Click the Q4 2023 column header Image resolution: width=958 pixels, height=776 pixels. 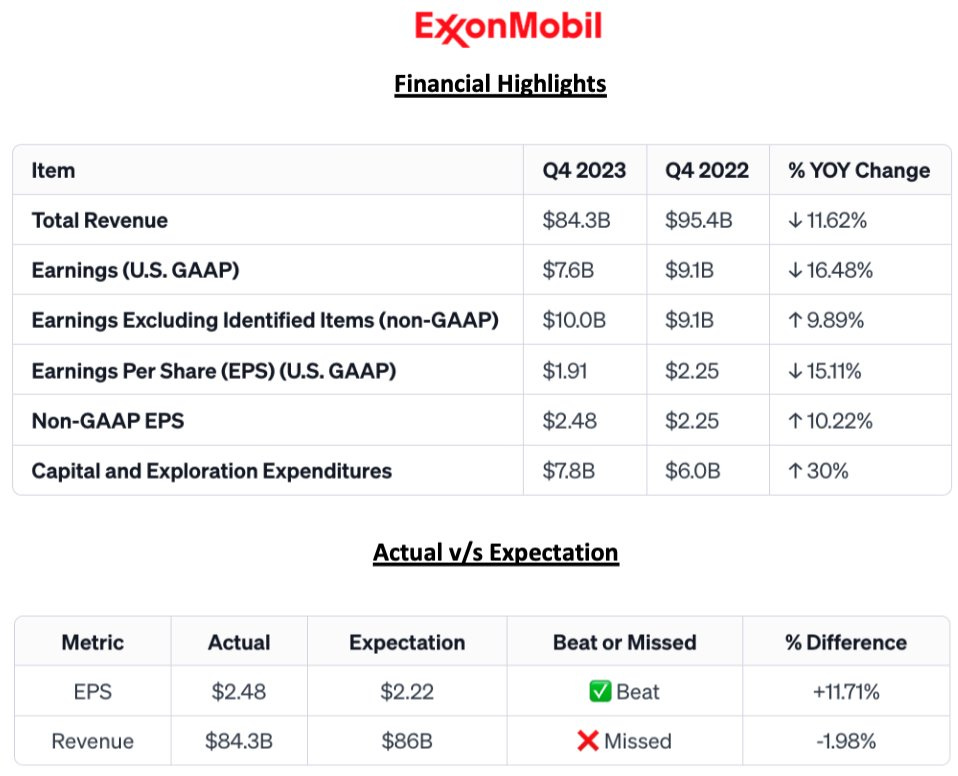[584, 171]
